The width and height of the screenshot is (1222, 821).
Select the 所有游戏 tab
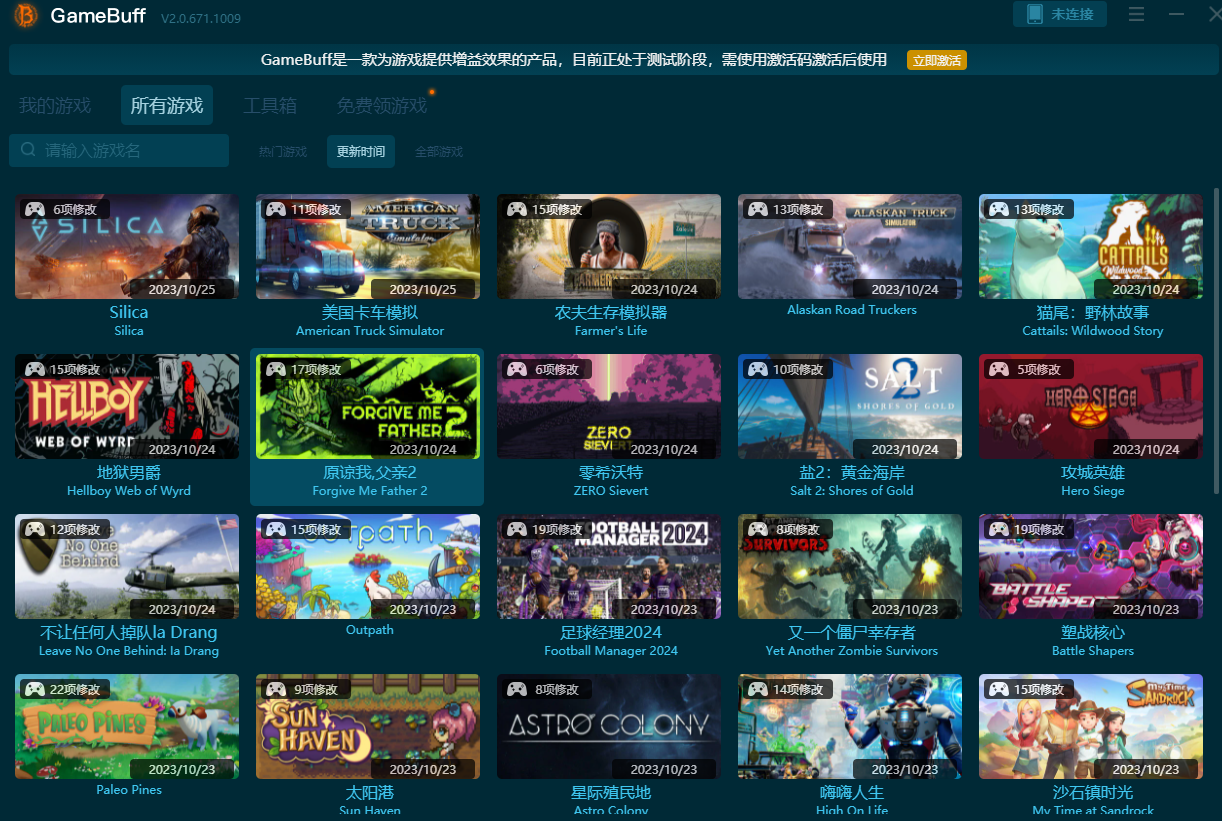[167, 105]
